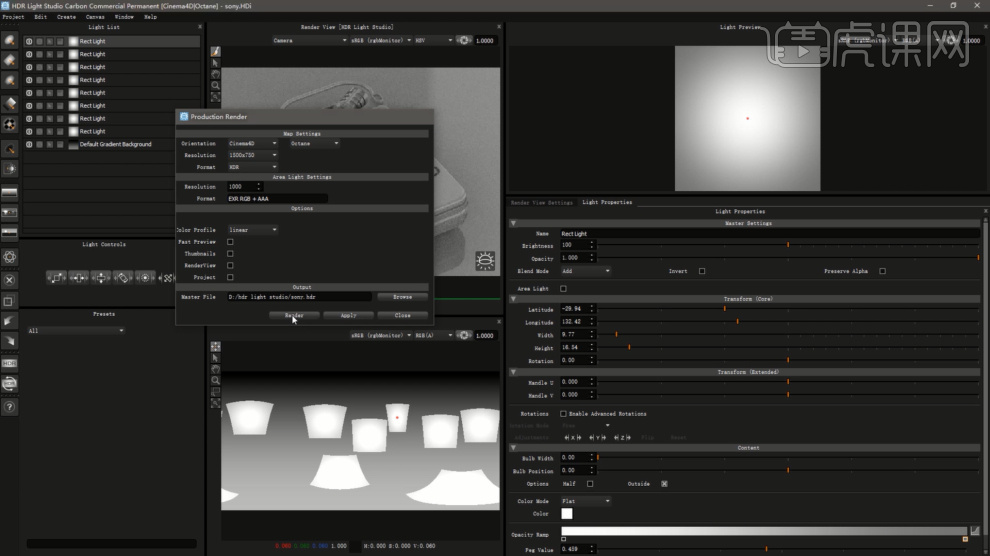Open the Edit menu
Viewport: 990px width, 556px height.
[x=40, y=17]
